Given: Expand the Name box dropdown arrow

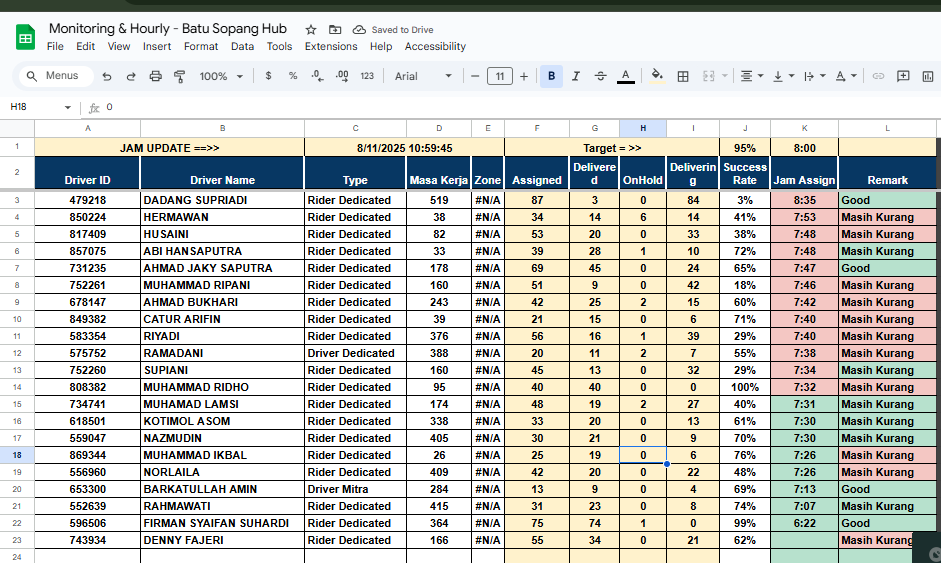Looking at the screenshot, I should pos(68,107).
